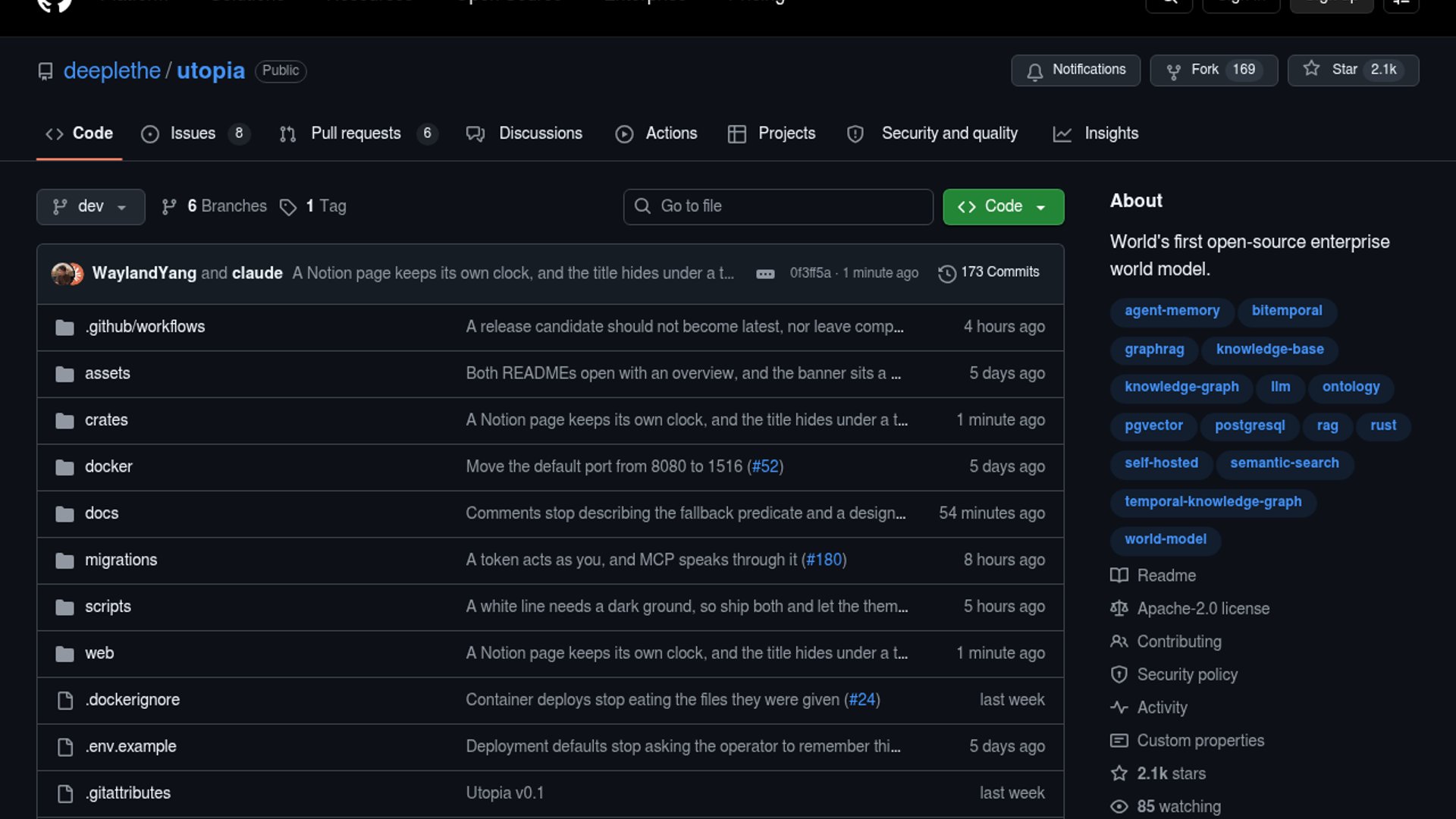1456x819 pixels.
Task: Open the migrations folder
Action: point(121,560)
